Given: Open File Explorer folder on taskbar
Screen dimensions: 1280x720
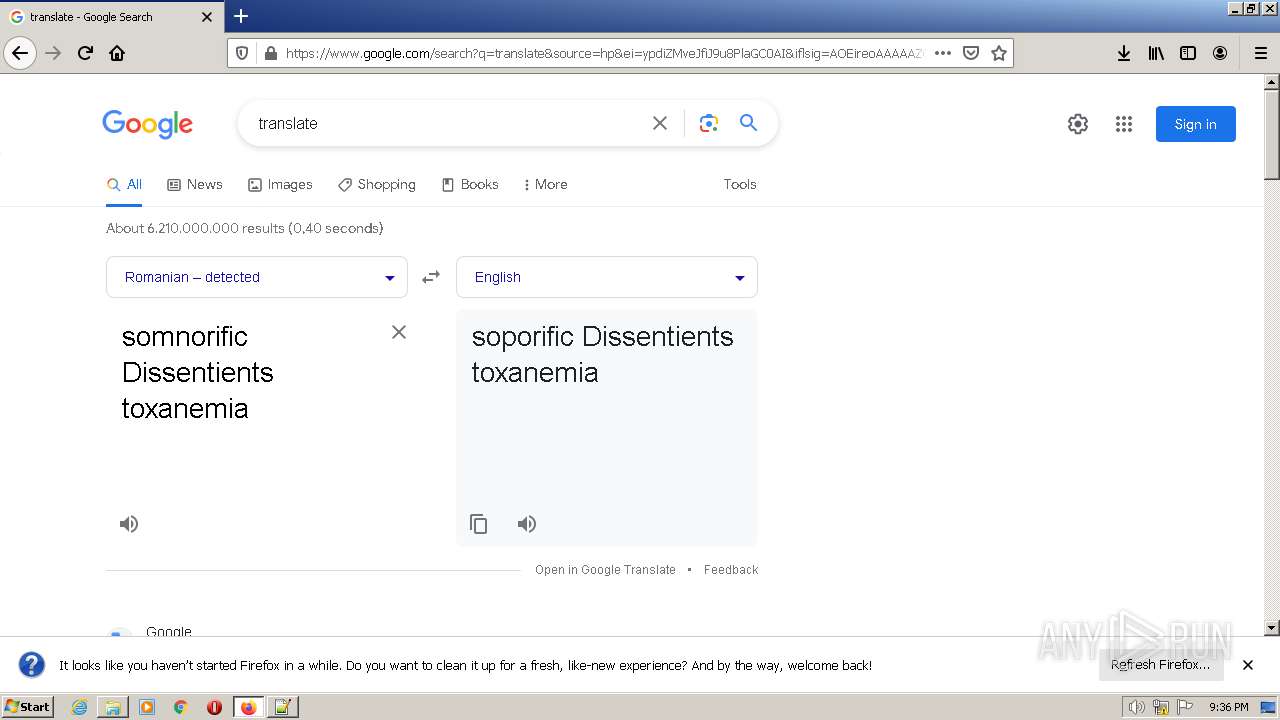Looking at the screenshot, I should coord(113,707).
